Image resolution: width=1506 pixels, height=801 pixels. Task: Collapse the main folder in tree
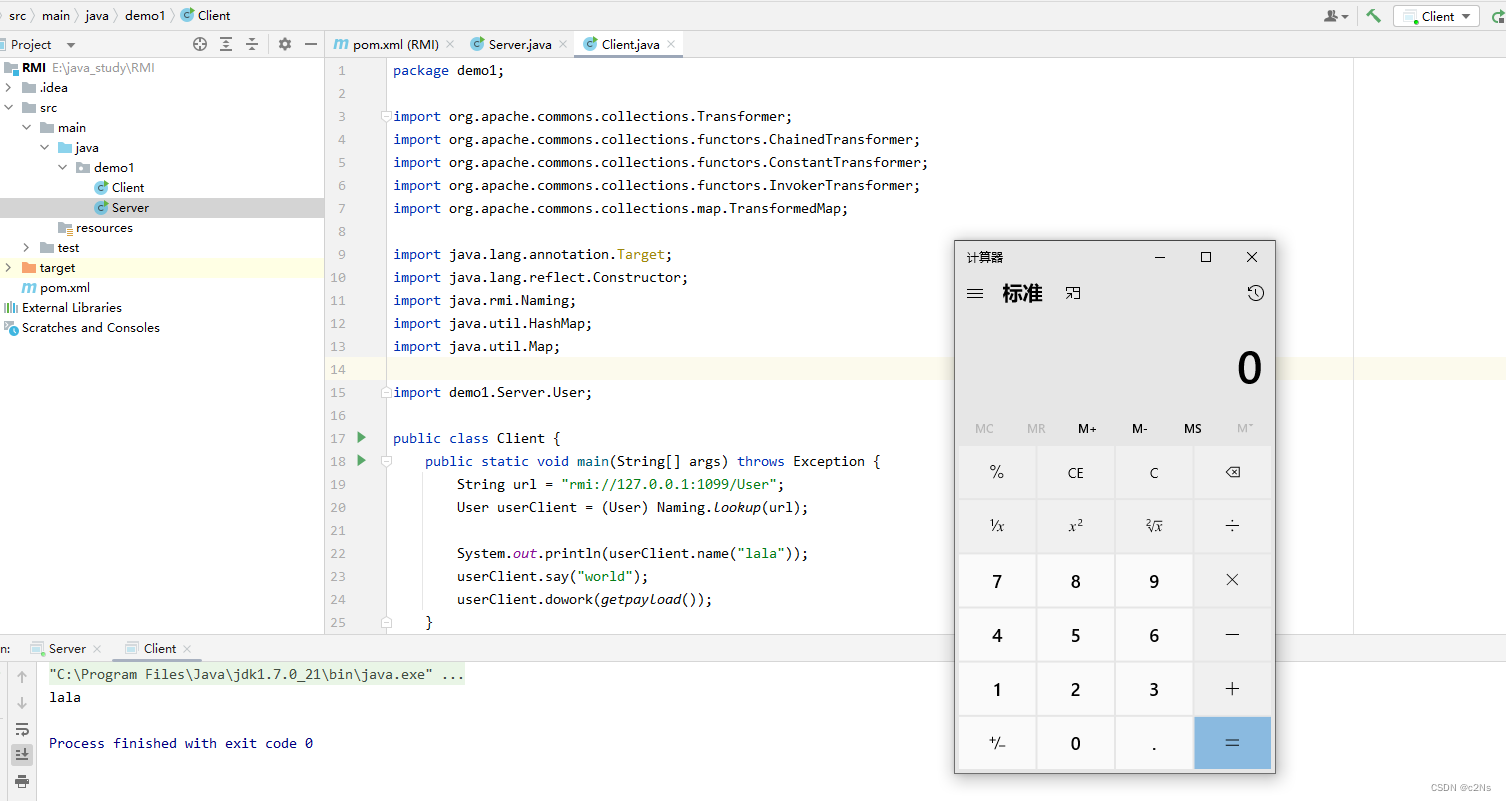pyautogui.click(x=27, y=128)
